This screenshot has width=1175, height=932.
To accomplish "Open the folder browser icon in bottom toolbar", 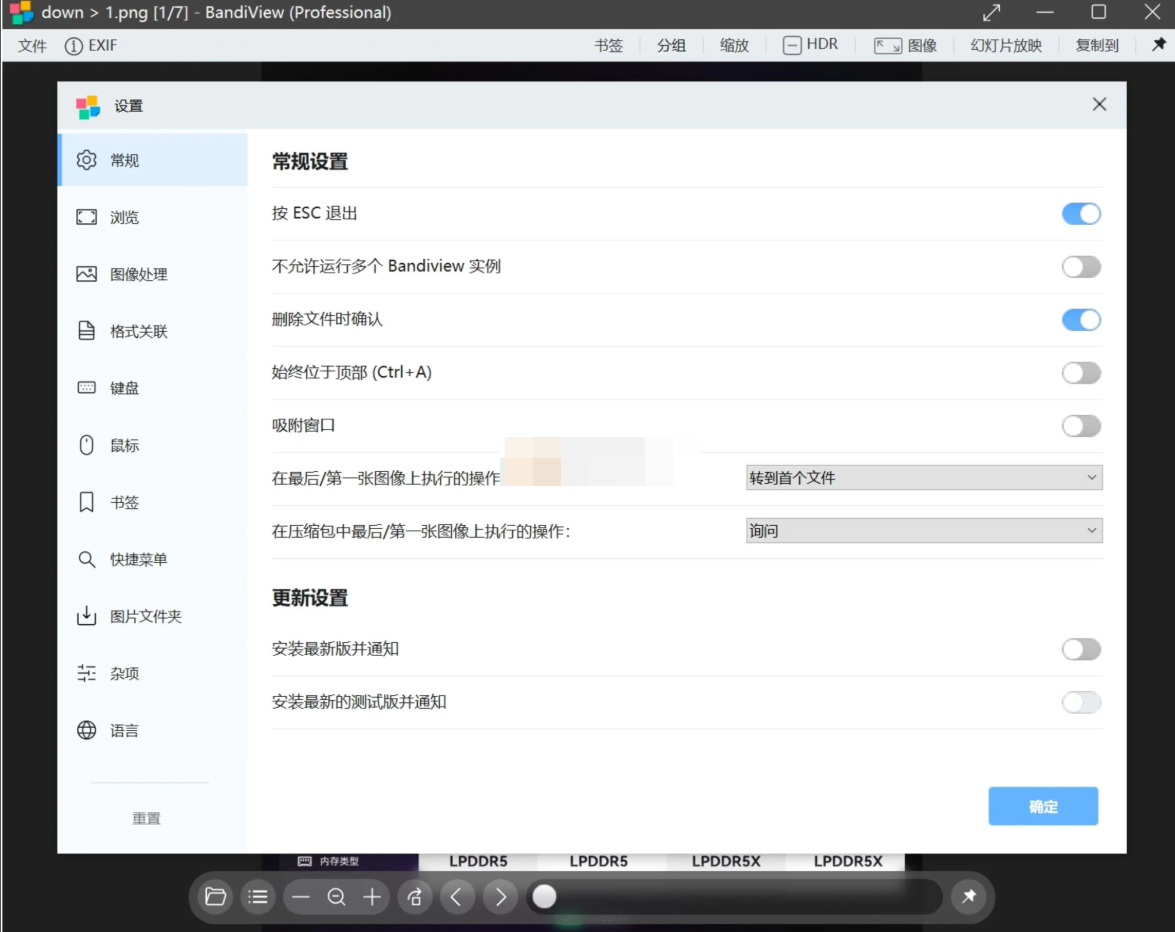I will pos(214,897).
